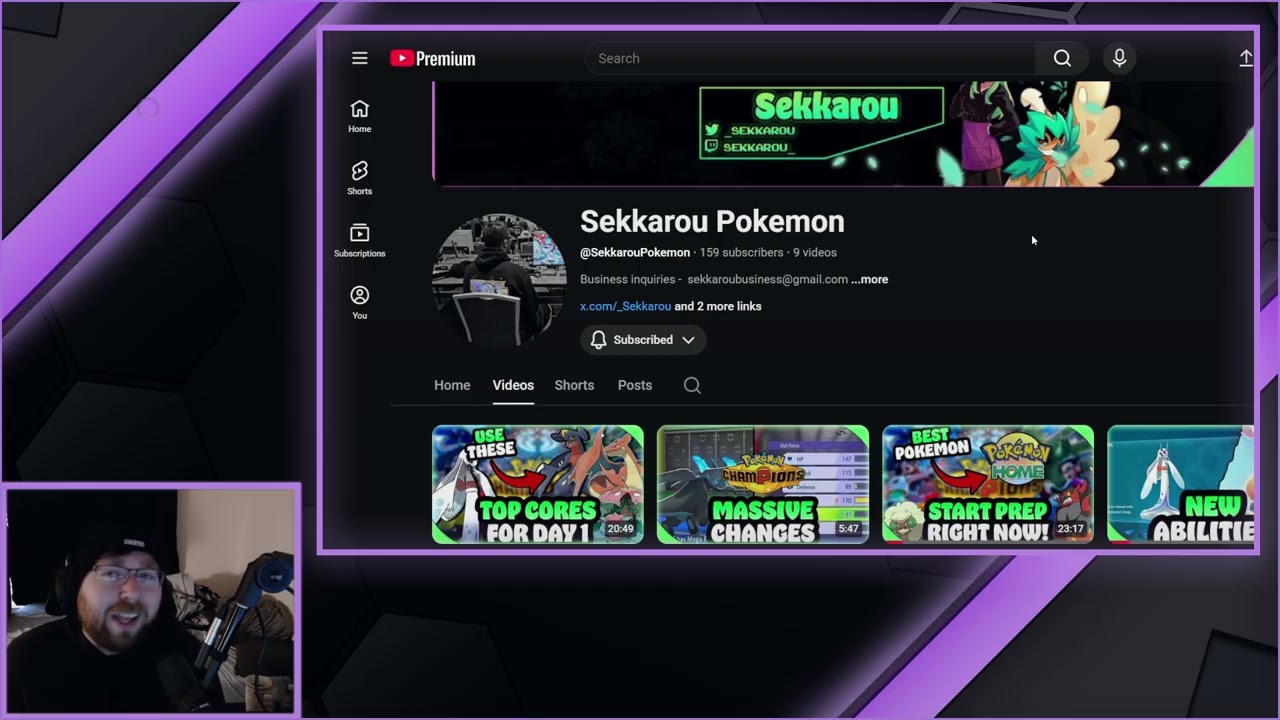Play the 'Start Prep Right Now' video
The height and width of the screenshot is (720, 1280).
pyautogui.click(x=988, y=485)
